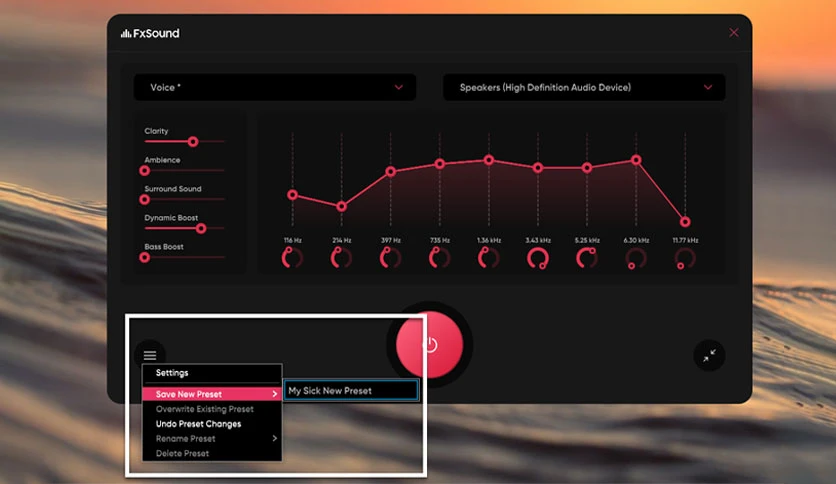Click the 1.36 kHz frequency knob
Screen dimensions: 836x484
488,258
